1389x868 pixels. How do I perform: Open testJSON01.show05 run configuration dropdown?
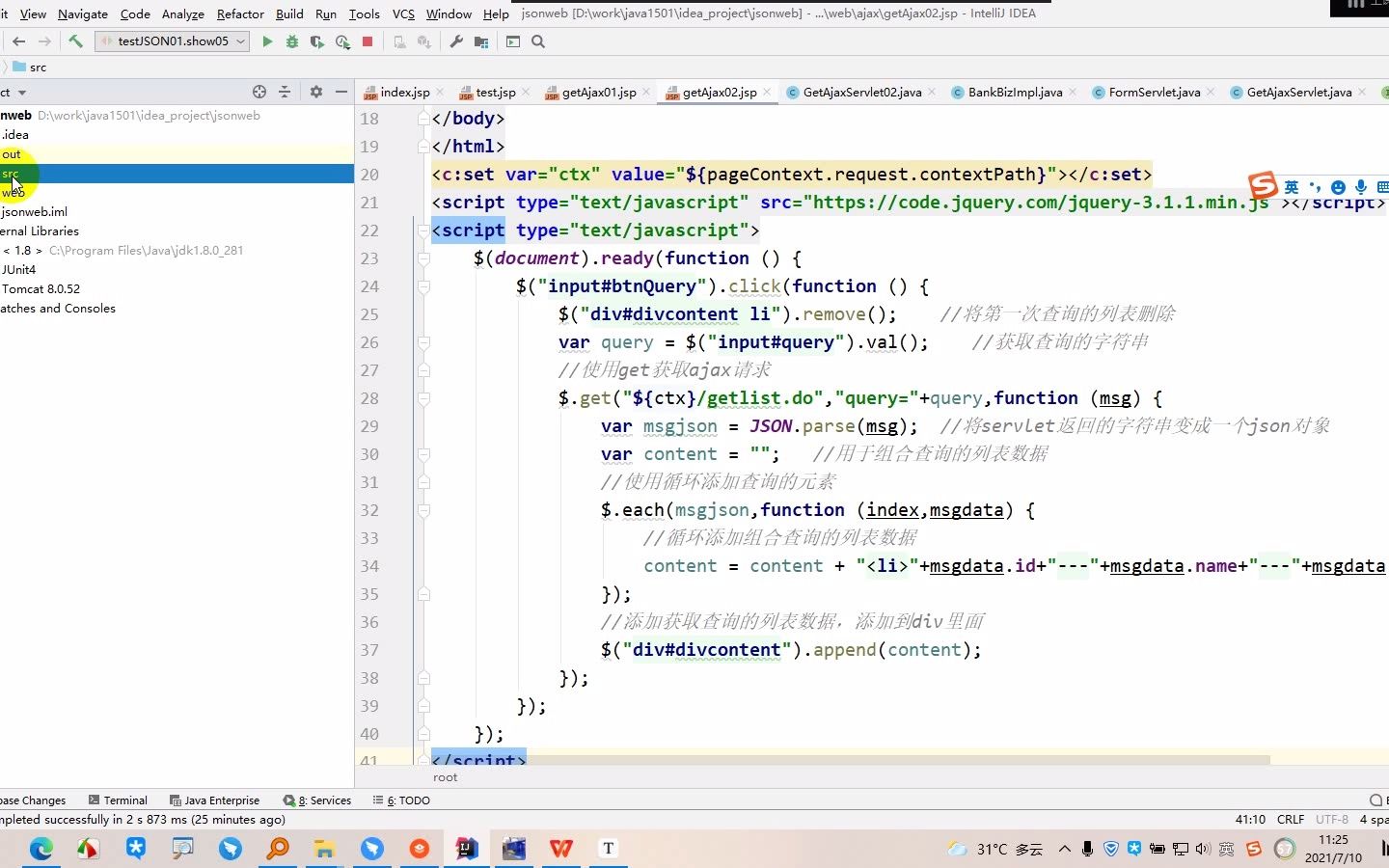(x=173, y=41)
